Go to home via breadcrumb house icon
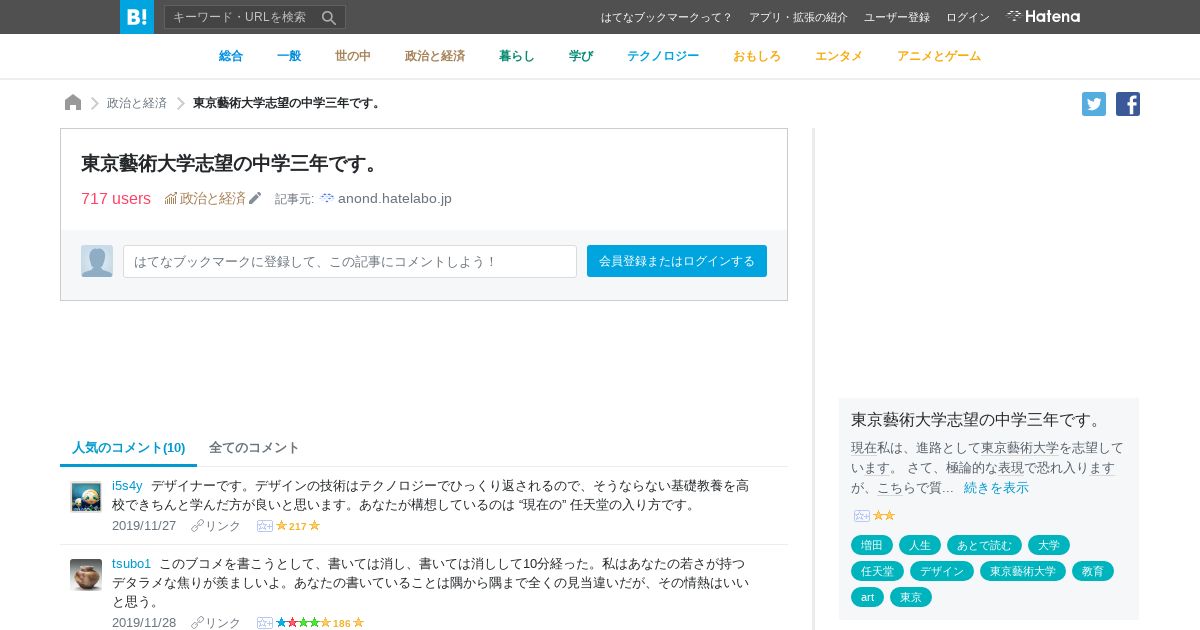1200x630 pixels. coord(73,102)
